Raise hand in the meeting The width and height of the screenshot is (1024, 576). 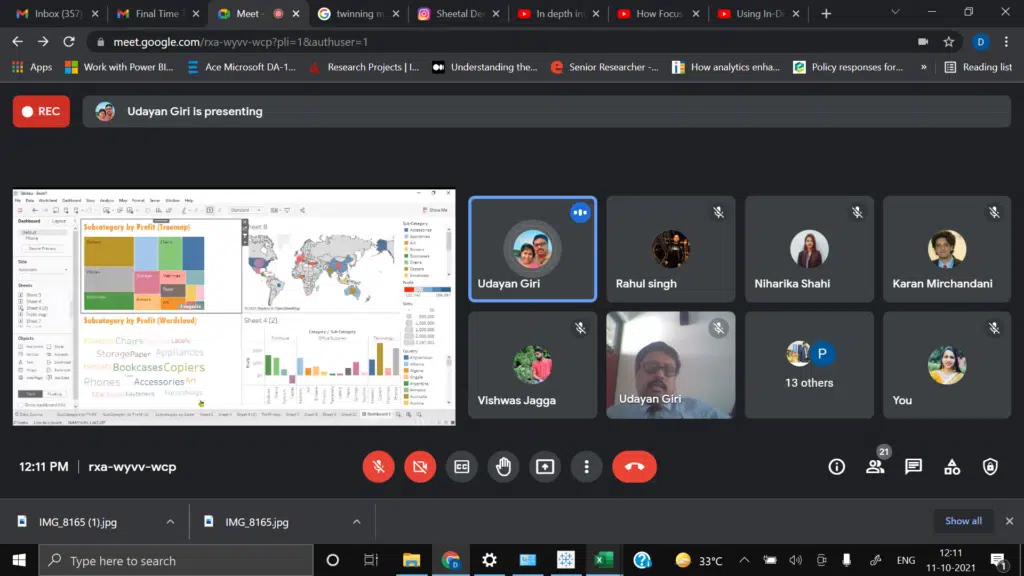pyautogui.click(x=503, y=466)
